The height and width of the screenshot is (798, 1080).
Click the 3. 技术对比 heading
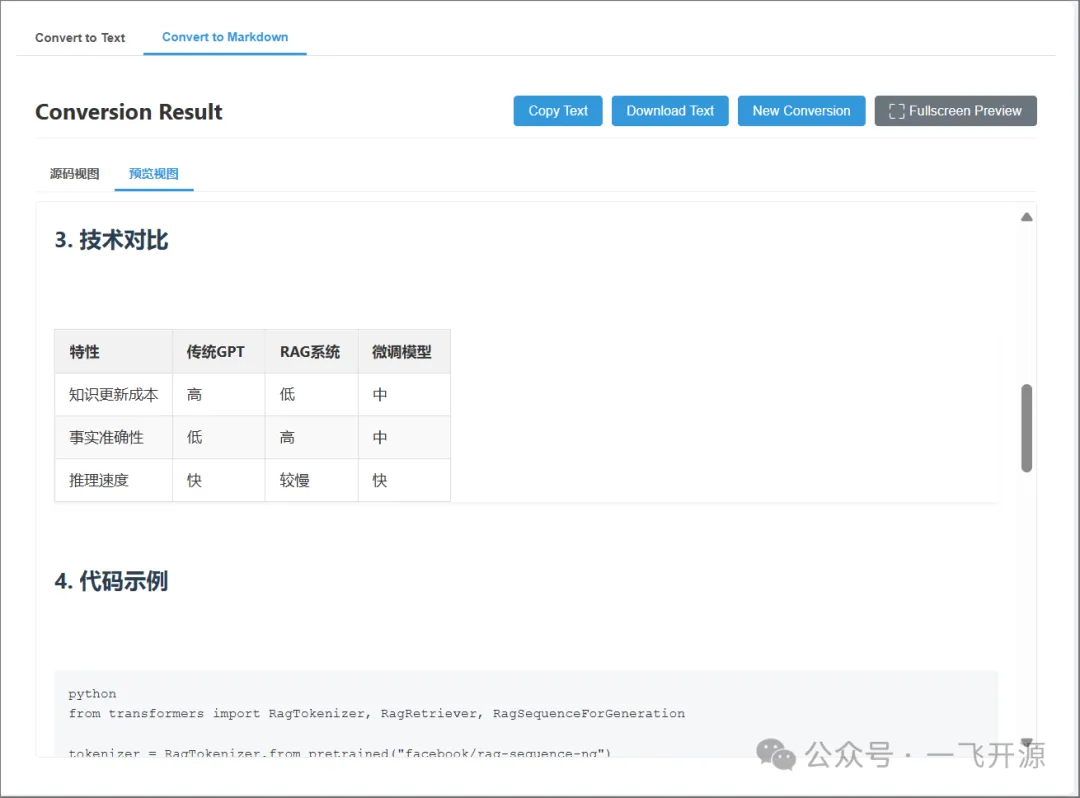(x=112, y=240)
